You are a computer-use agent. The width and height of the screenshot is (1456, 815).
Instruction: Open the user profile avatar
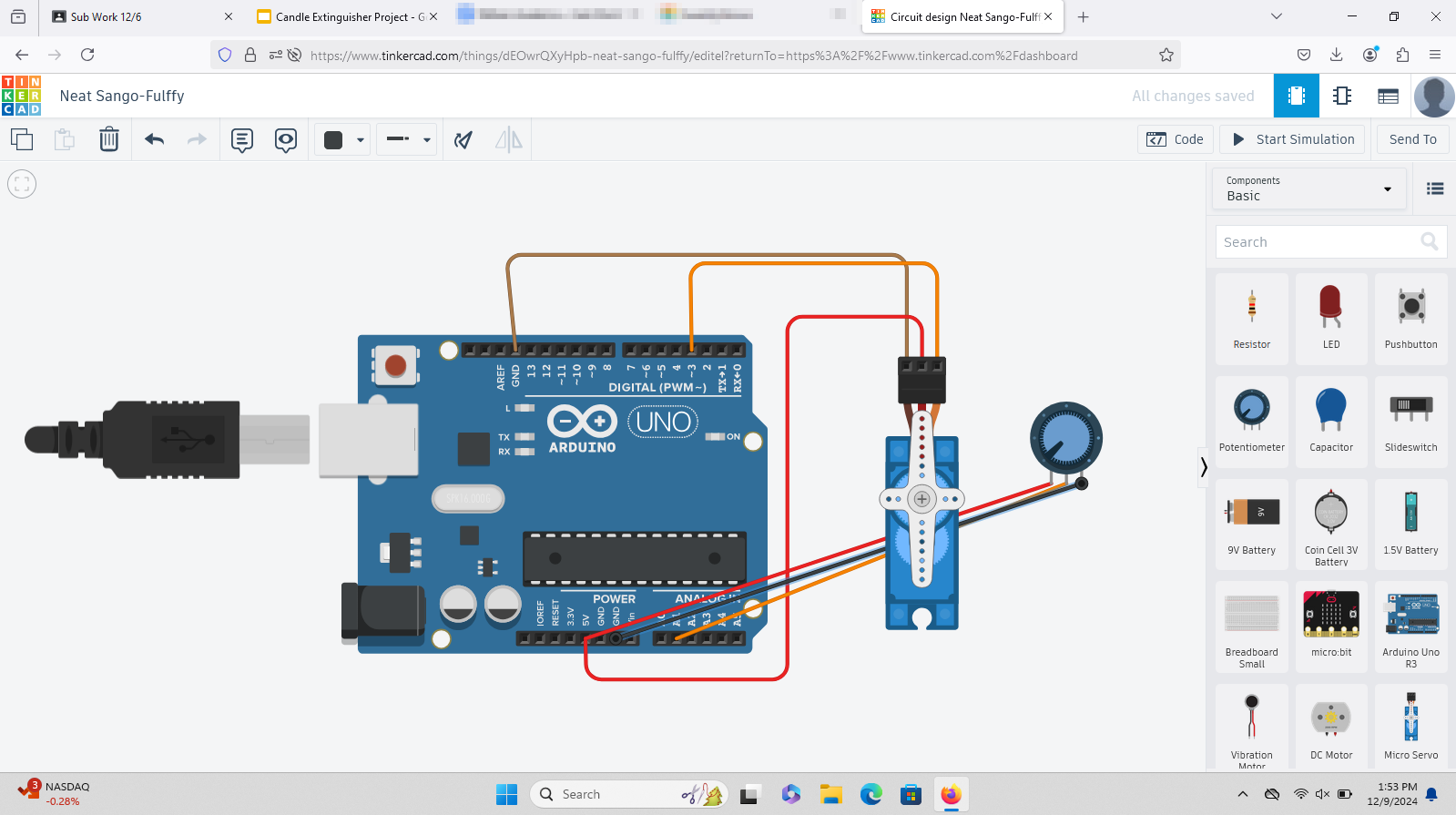coord(1433,96)
